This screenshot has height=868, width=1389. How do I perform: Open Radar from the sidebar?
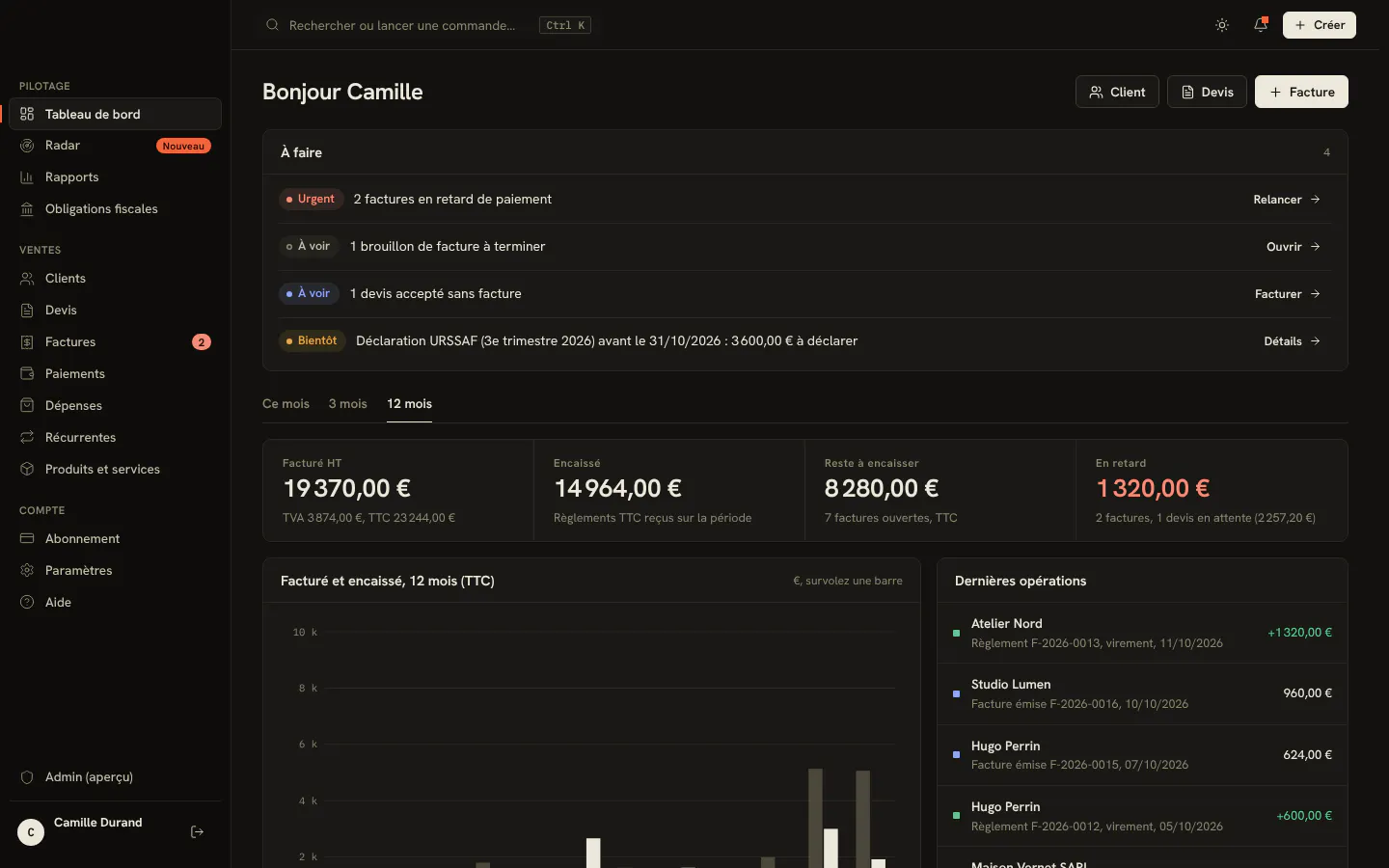116,146
